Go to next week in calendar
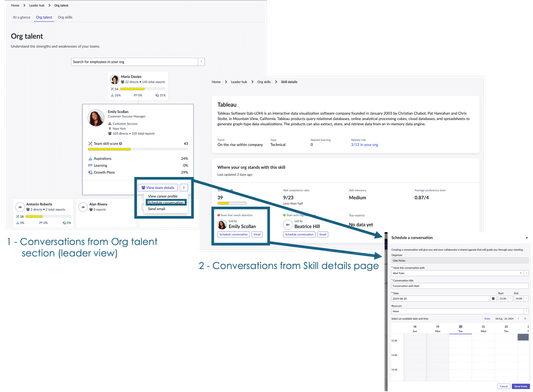 pos(525,319)
